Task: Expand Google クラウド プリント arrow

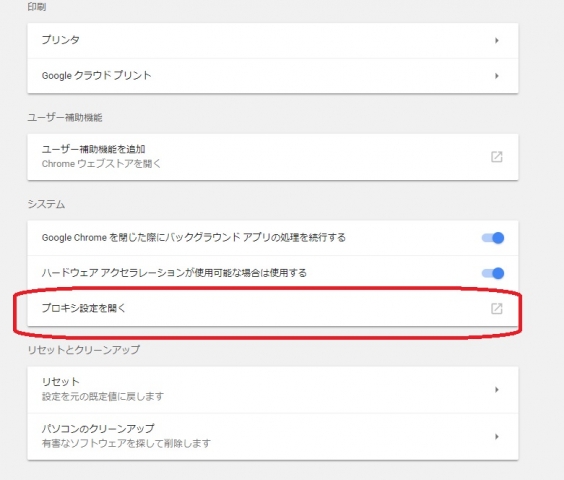Action: coord(497,76)
